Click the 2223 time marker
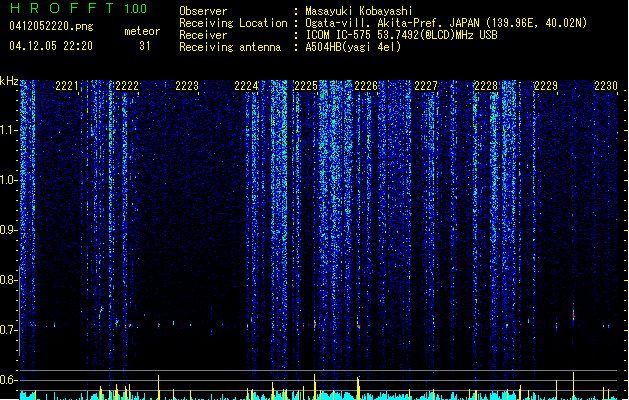The image size is (629, 400). (x=187, y=86)
